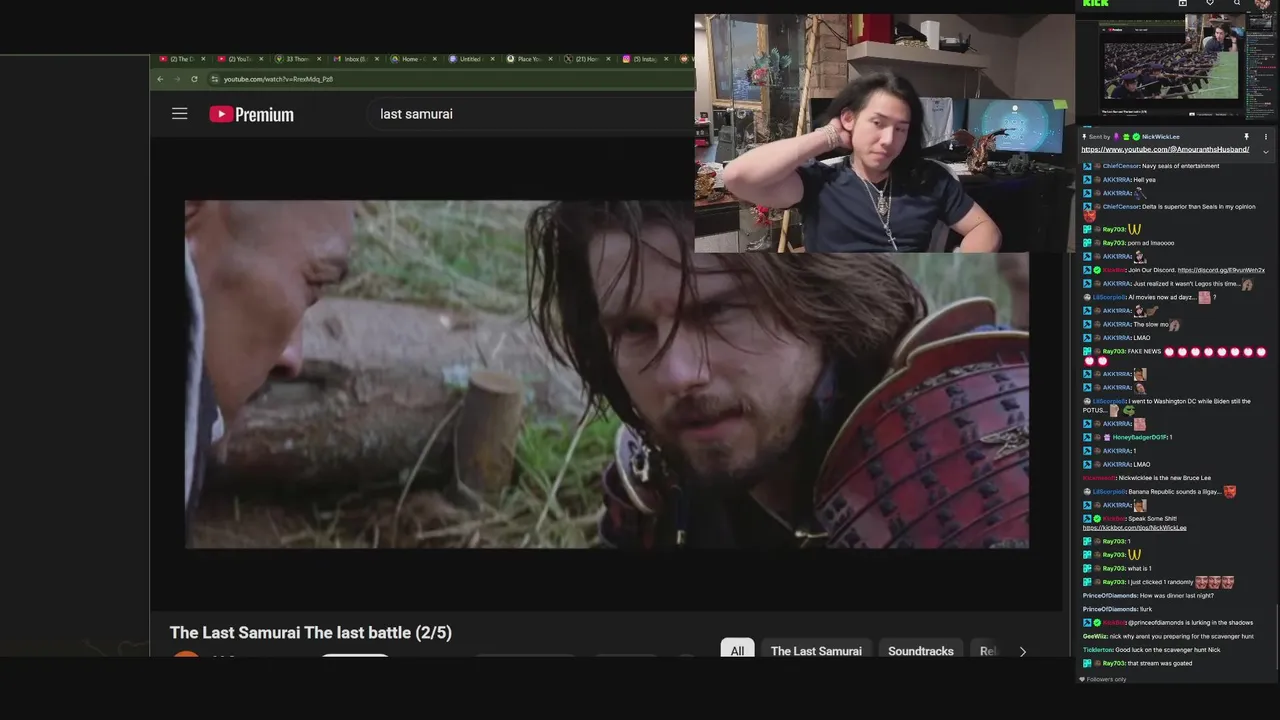Click the Kick stream preview thumbnail

[1175, 68]
